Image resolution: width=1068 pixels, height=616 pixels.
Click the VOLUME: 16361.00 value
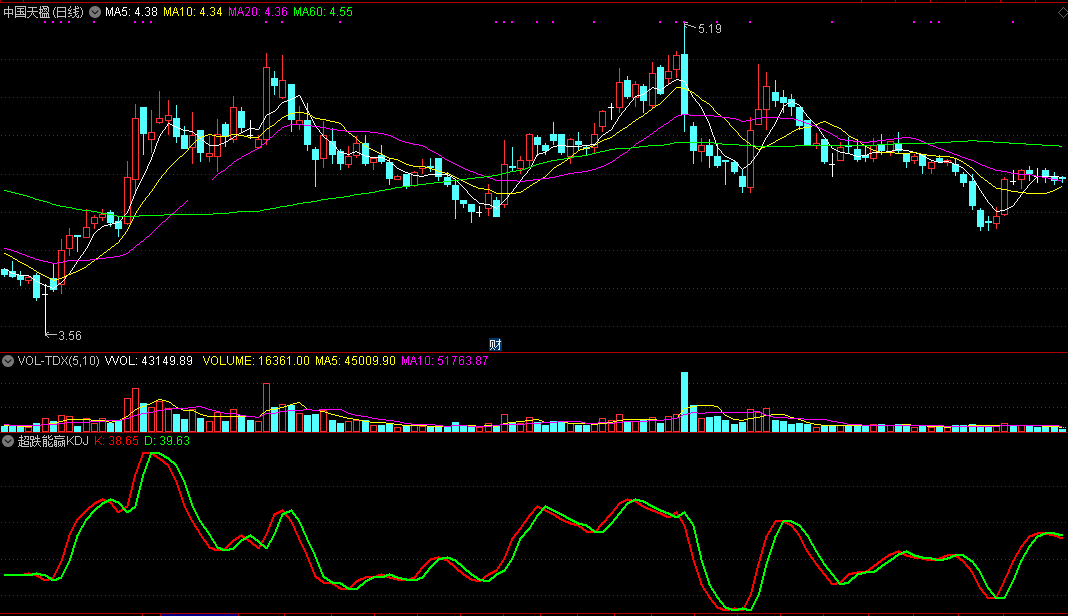point(256,361)
